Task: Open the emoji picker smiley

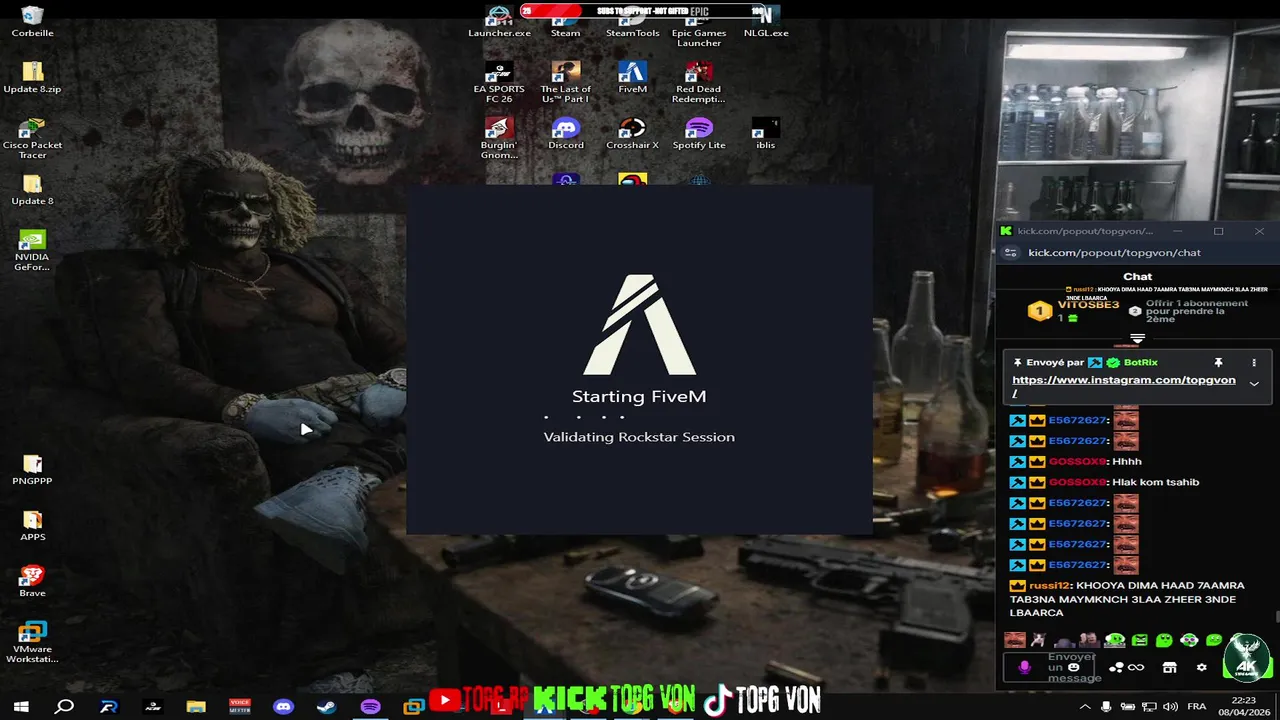Action: click(1073, 667)
